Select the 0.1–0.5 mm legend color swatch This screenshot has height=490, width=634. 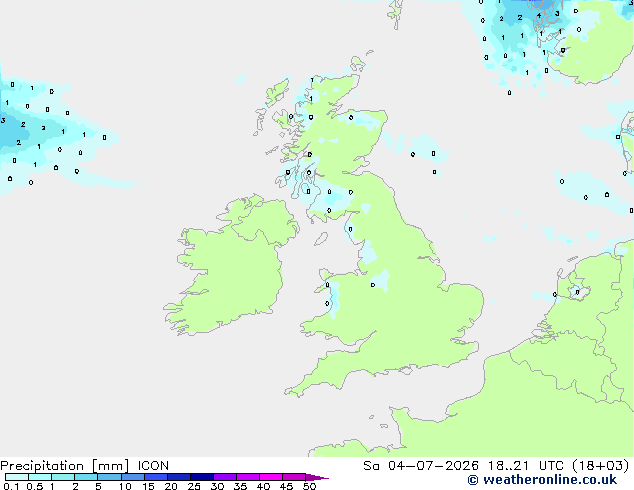coord(17,477)
